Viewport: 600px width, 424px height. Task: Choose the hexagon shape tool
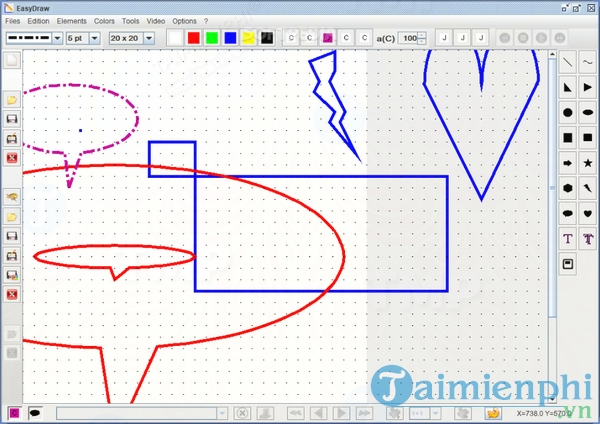(x=567, y=188)
